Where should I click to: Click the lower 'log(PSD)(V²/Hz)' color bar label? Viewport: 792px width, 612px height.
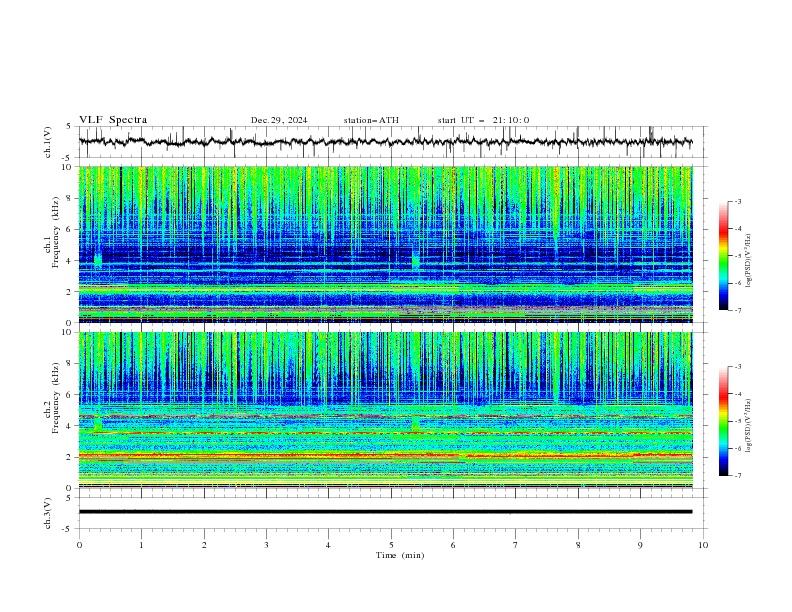749,426
